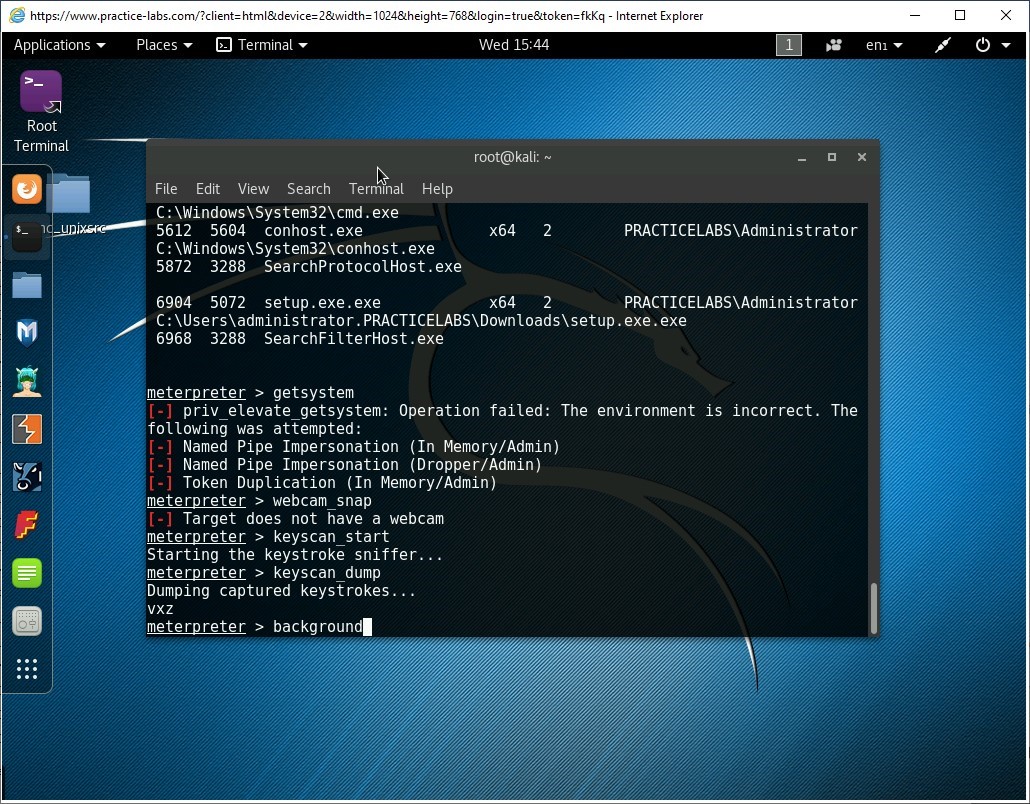Viewport: 1030px width, 804px height.
Task: Open the Terminal menu in terminal window
Action: [376, 189]
